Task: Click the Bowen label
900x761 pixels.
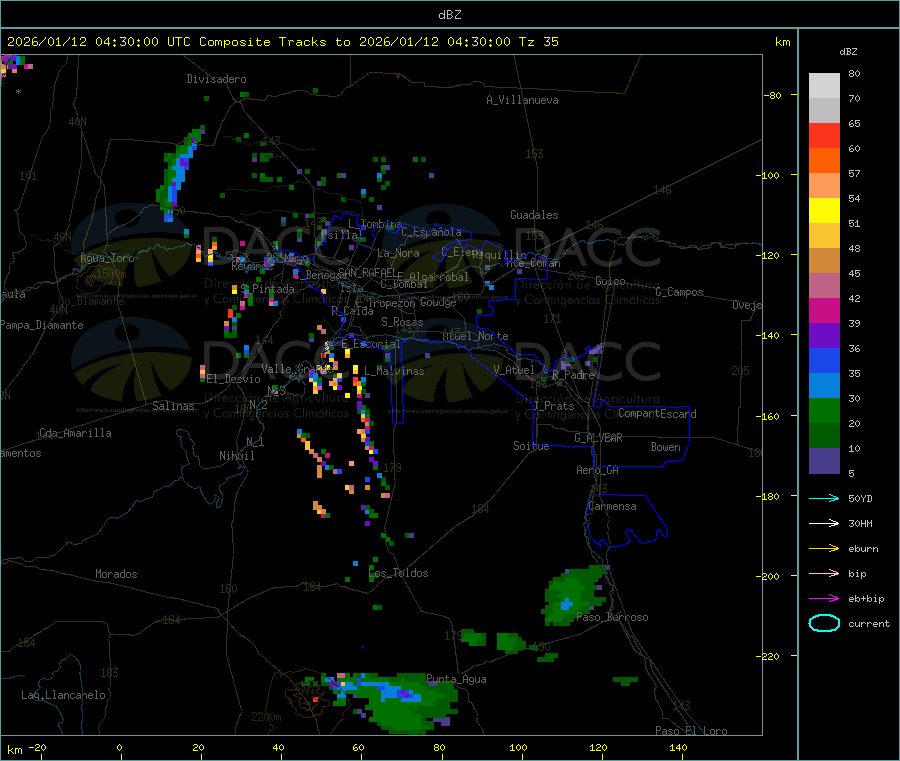Action: (x=665, y=446)
